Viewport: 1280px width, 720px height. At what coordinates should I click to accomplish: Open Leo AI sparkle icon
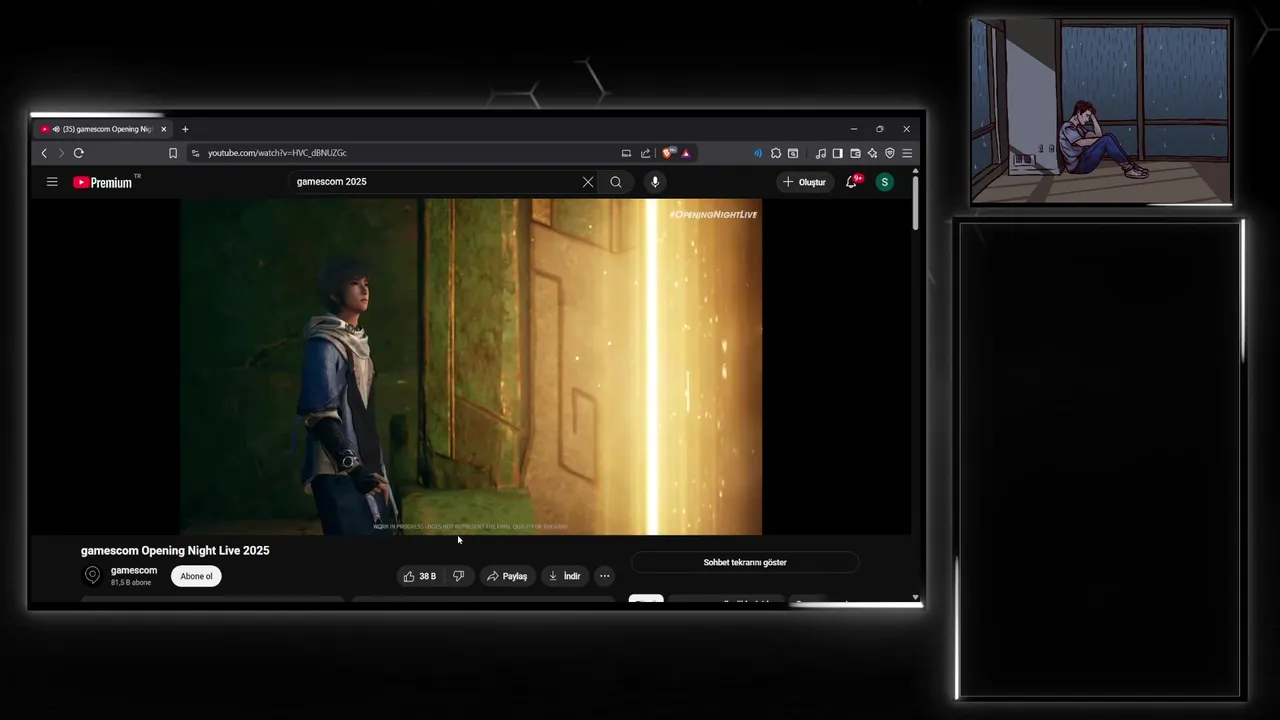point(872,153)
